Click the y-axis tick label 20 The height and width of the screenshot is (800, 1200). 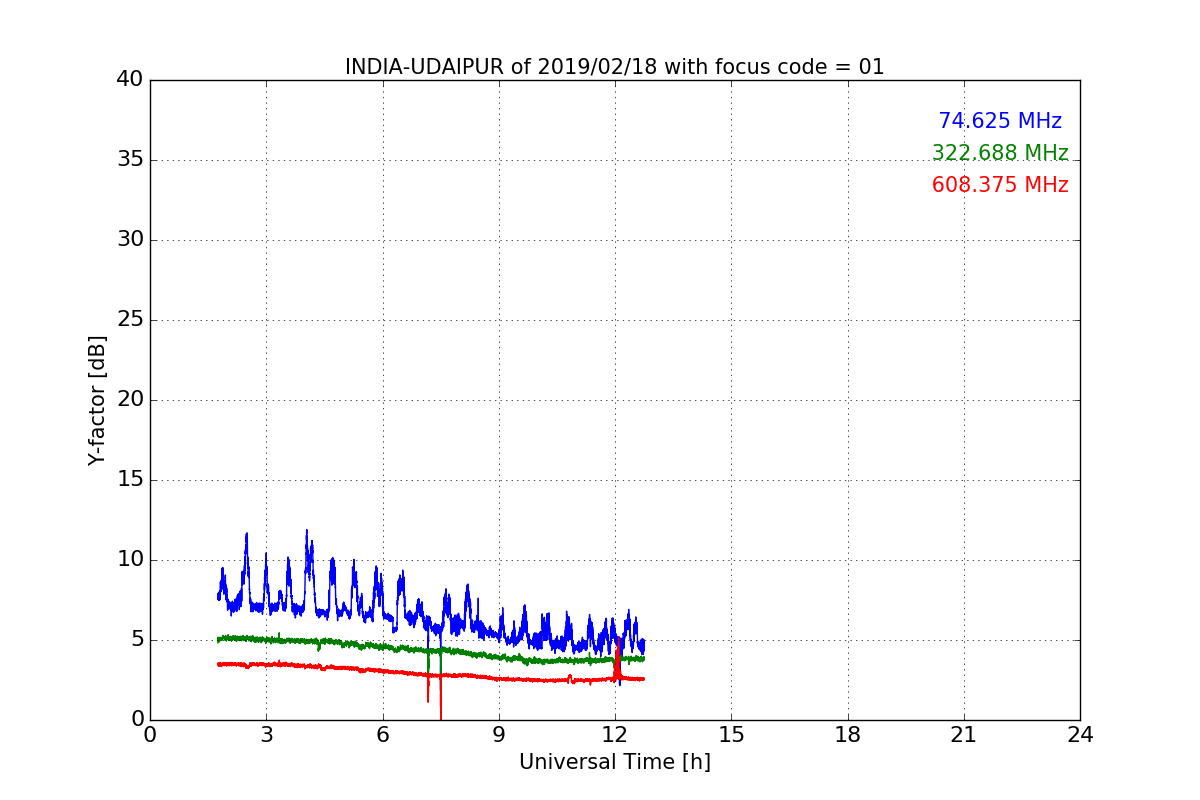[130, 400]
